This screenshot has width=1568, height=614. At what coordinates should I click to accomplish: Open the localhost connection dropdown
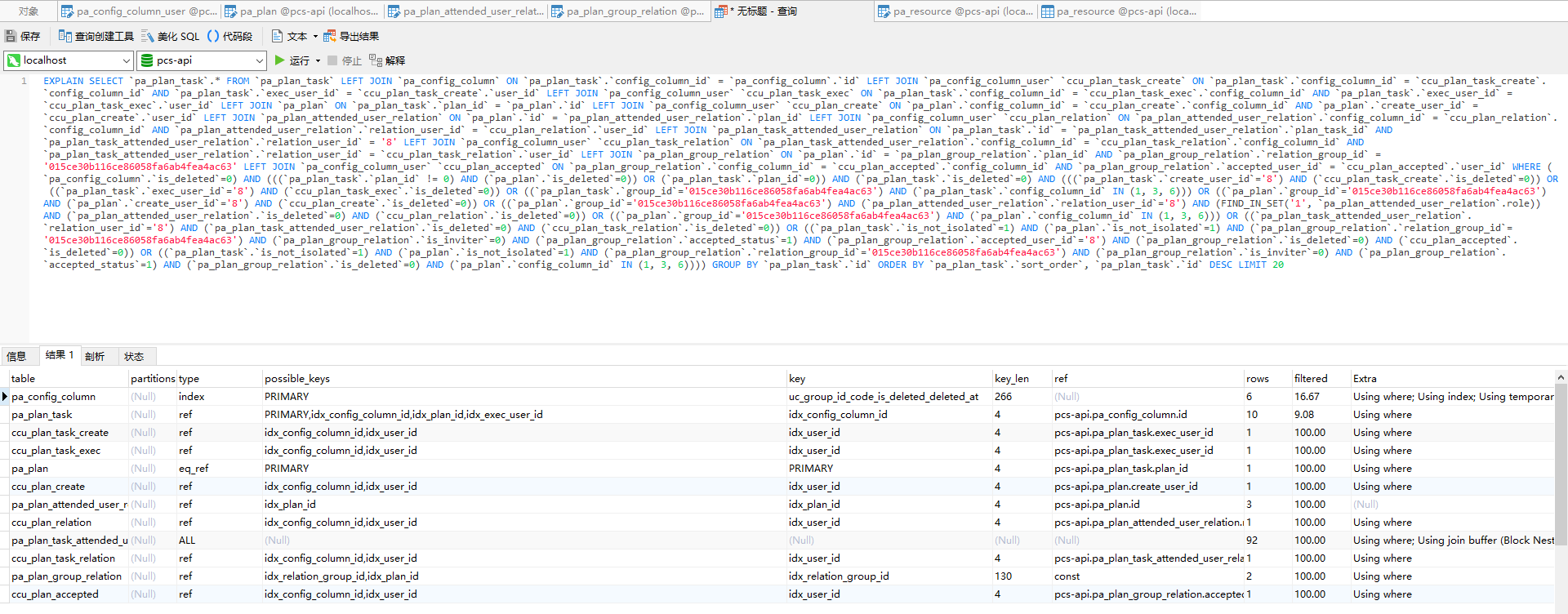126,60
